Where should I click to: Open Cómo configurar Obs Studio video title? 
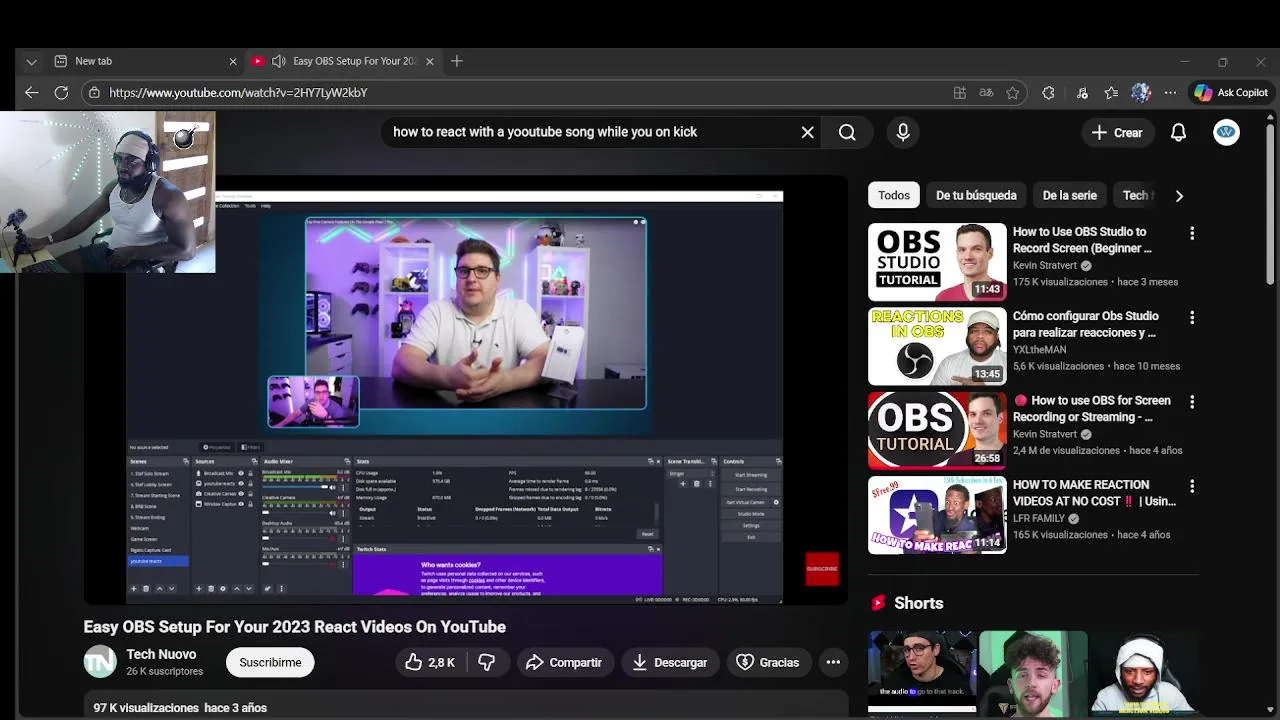1086,324
